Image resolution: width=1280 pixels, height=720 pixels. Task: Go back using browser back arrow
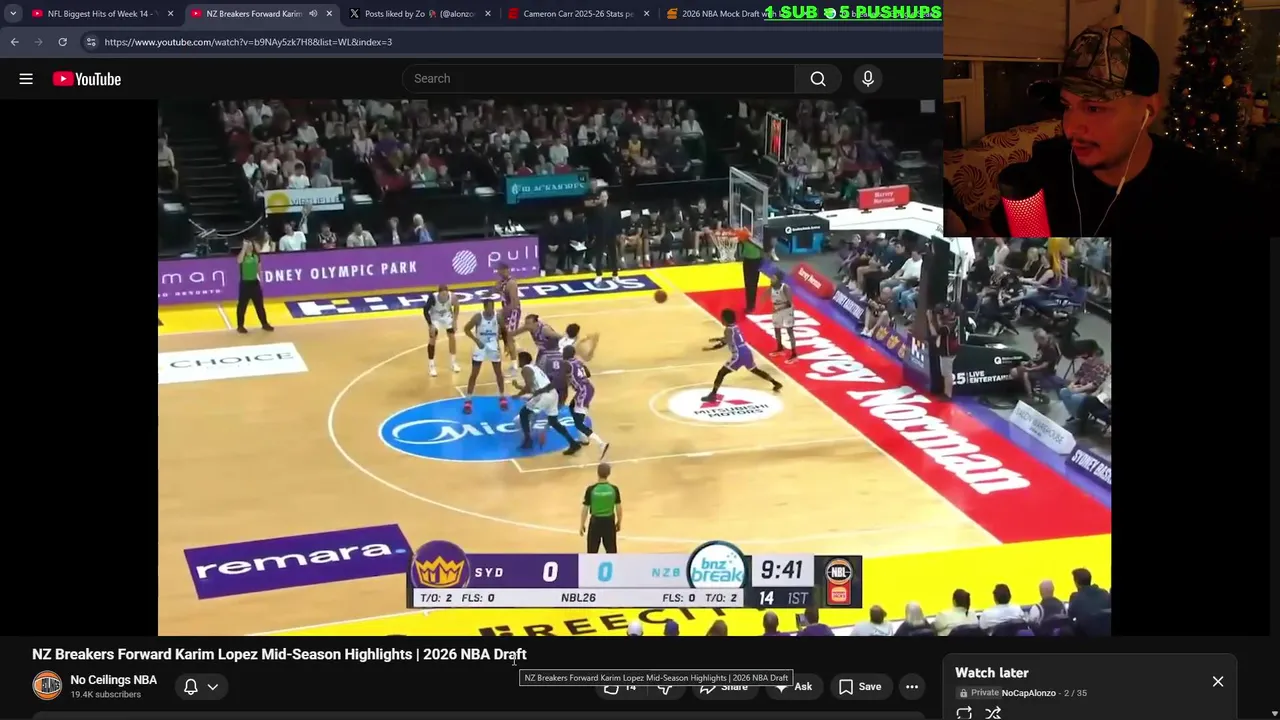tap(15, 42)
